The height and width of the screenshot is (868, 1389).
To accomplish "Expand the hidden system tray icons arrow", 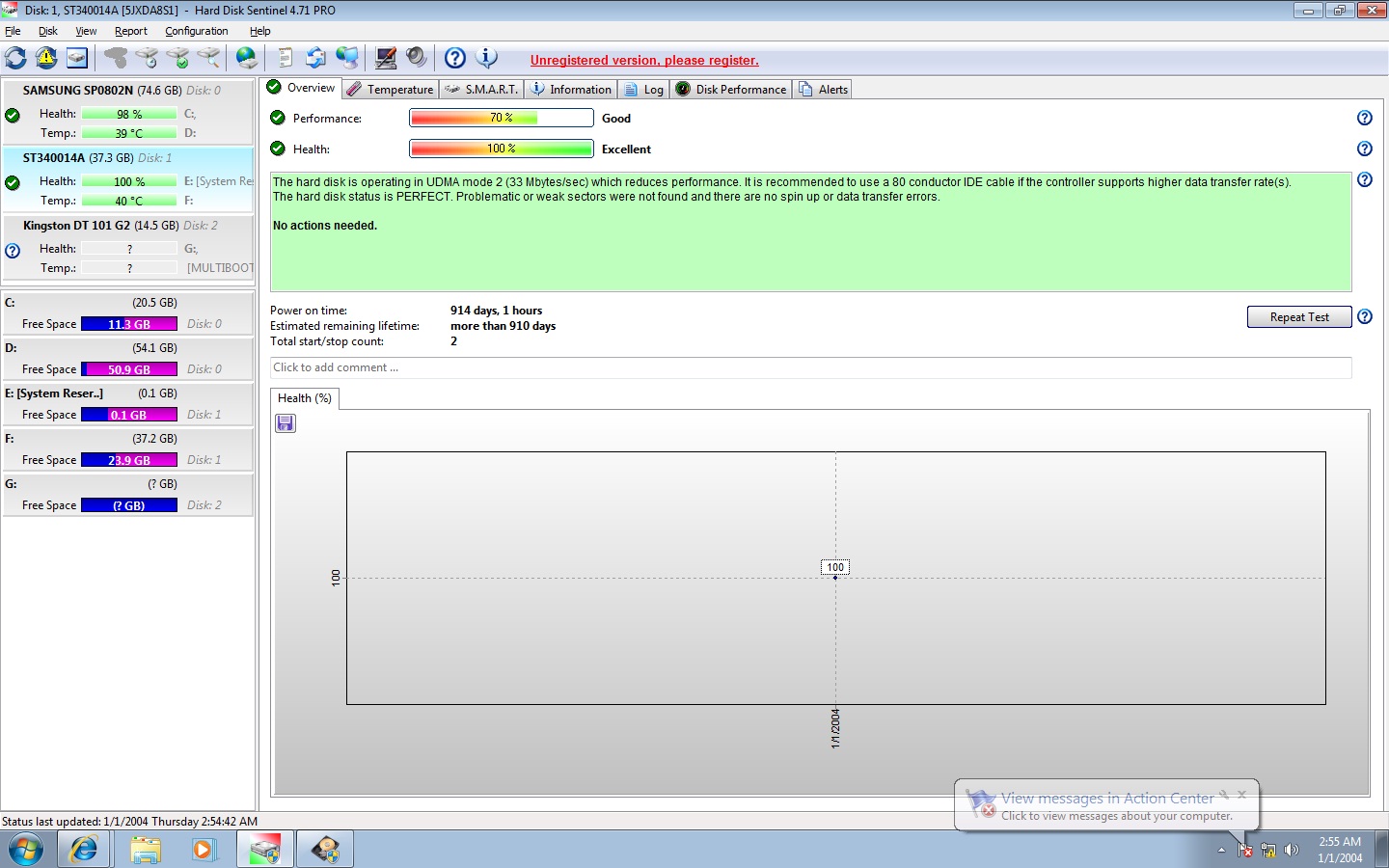I will [x=1221, y=850].
